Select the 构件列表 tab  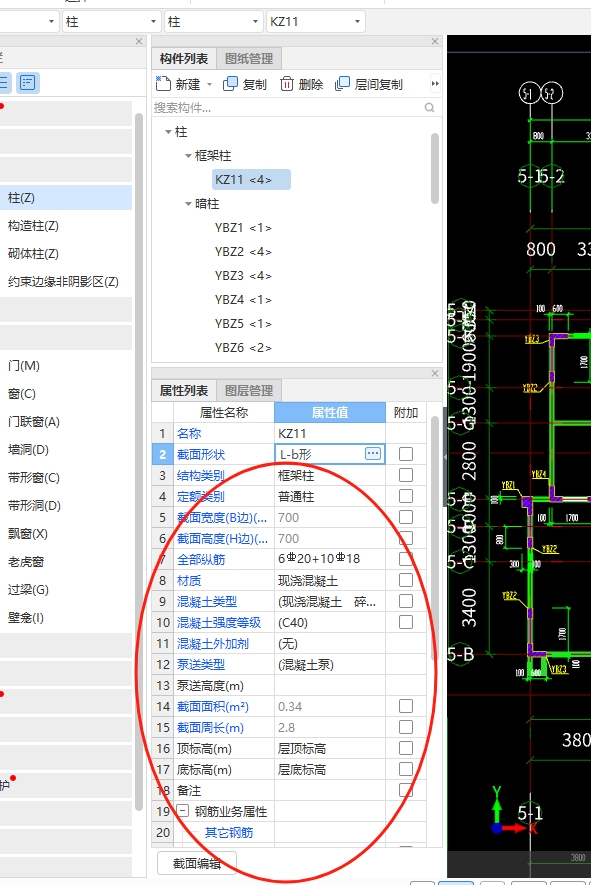184,59
